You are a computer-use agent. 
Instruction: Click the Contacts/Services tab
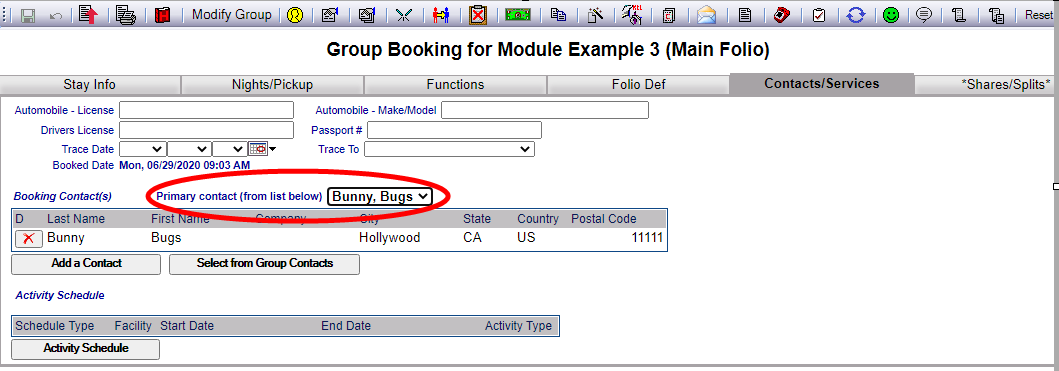point(821,84)
